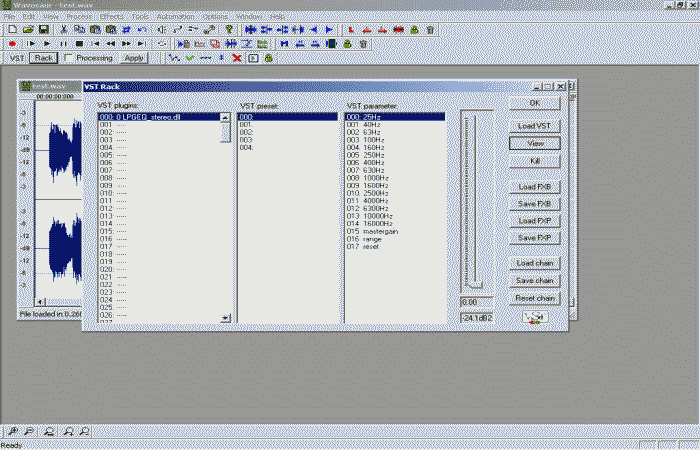Image resolution: width=700 pixels, height=450 pixels.
Task: Click the zoom in magnifier icon
Action: pos(11,431)
